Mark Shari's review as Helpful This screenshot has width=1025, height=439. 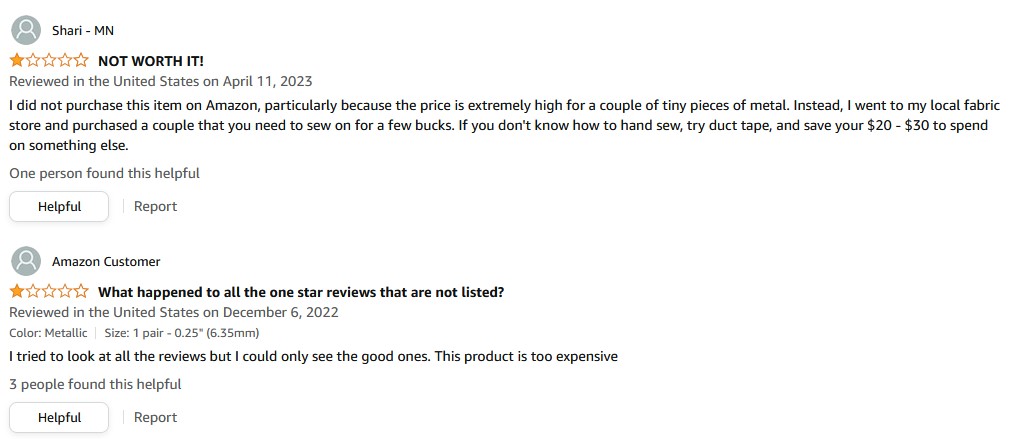pyautogui.click(x=59, y=206)
